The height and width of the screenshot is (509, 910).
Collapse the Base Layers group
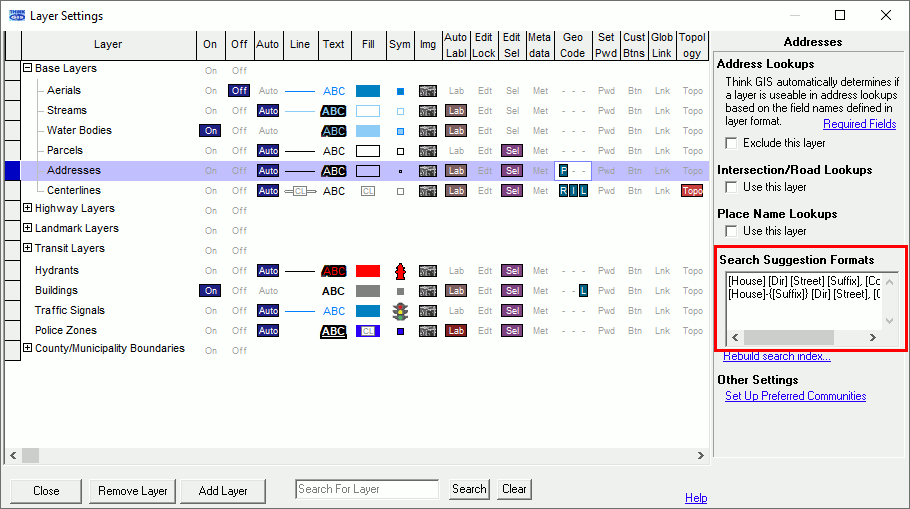(x=28, y=69)
